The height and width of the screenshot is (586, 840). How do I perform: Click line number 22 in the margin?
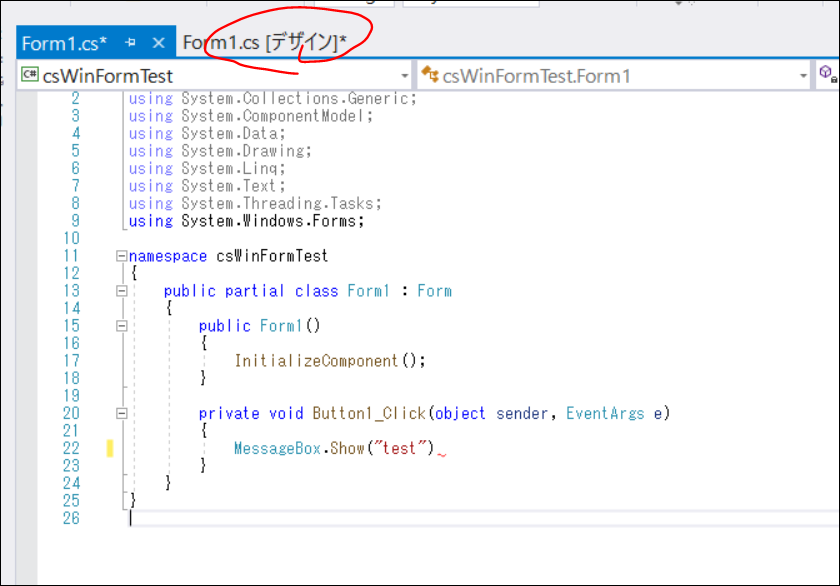tap(71, 448)
